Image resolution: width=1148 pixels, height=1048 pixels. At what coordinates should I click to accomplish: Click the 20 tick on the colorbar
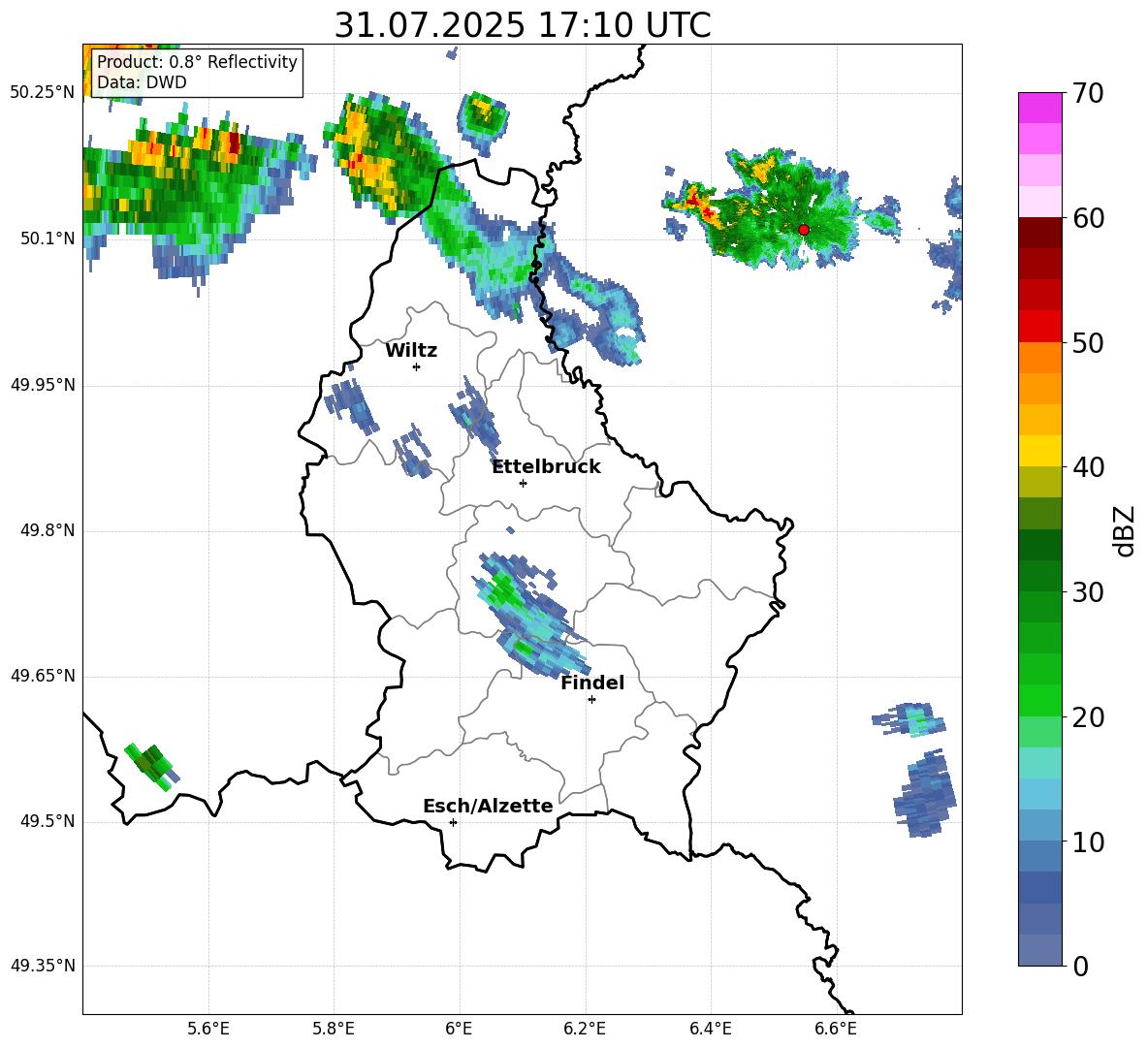[1087, 717]
